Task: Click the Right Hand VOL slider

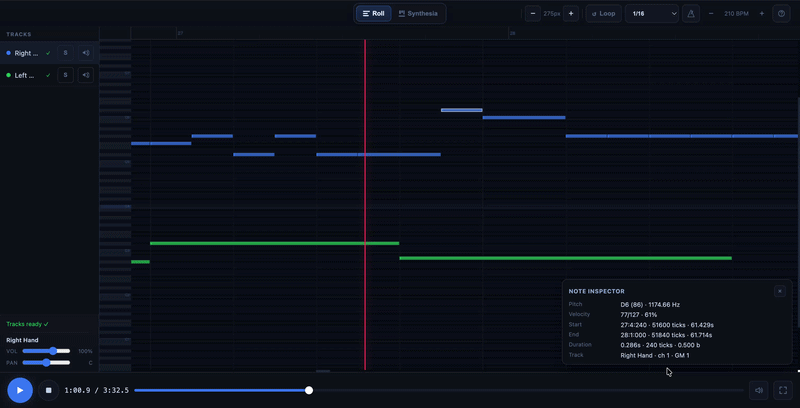Action: 46,351
